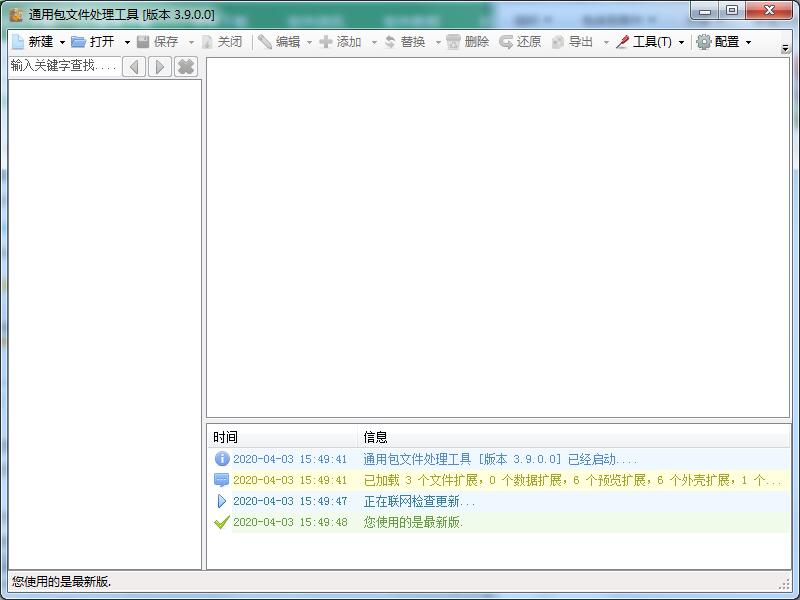The image size is (800, 600).
Task: Click the 删除 (Delete) toolbar button
Action: click(467, 42)
